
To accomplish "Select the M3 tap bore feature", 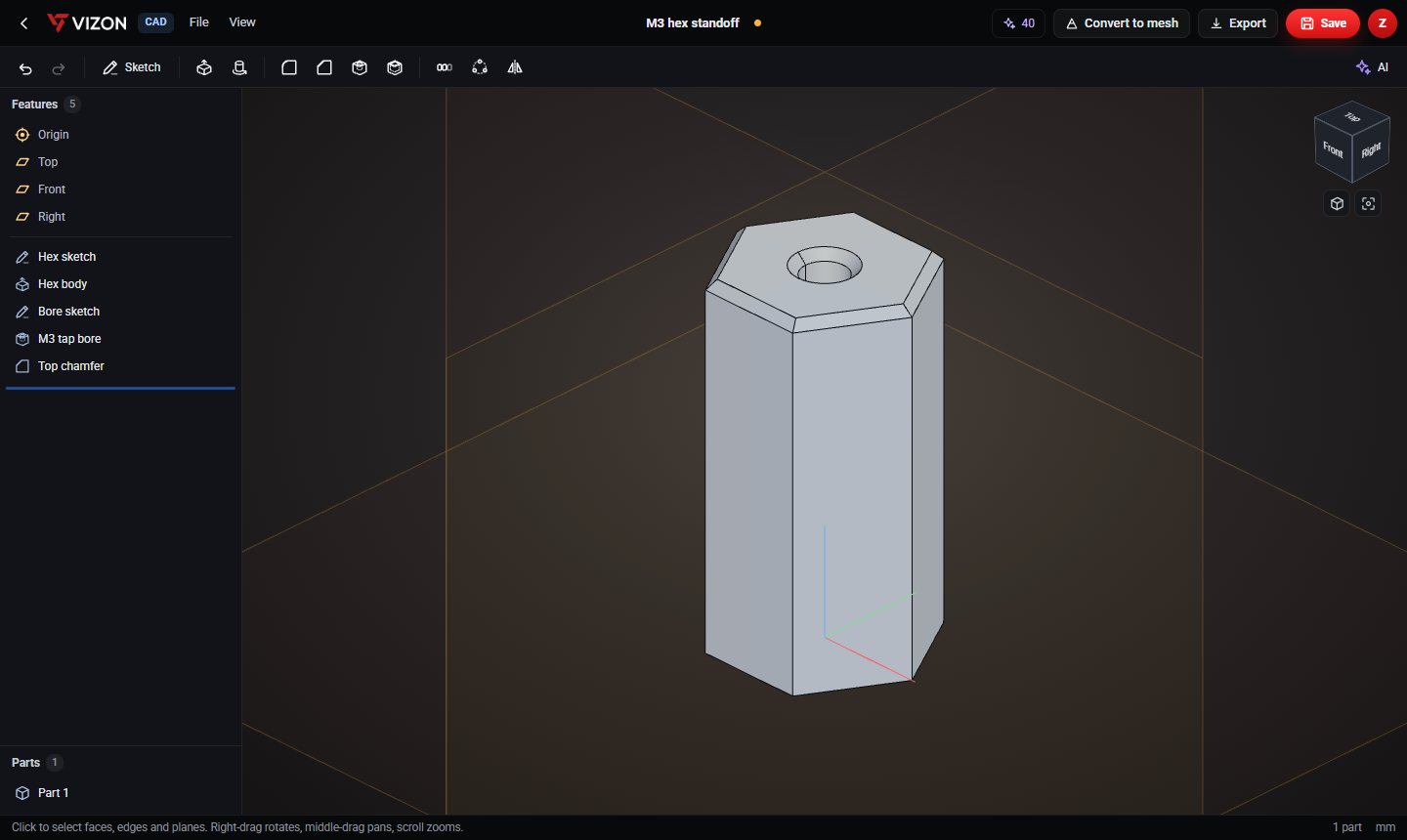I will point(120,339).
